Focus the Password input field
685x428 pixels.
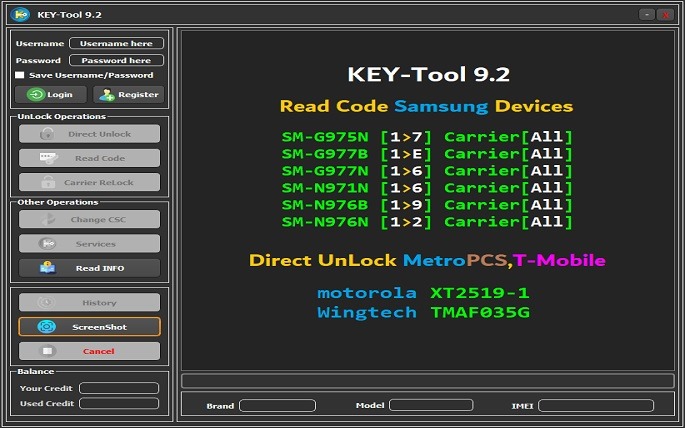click(x=116, y=61)
